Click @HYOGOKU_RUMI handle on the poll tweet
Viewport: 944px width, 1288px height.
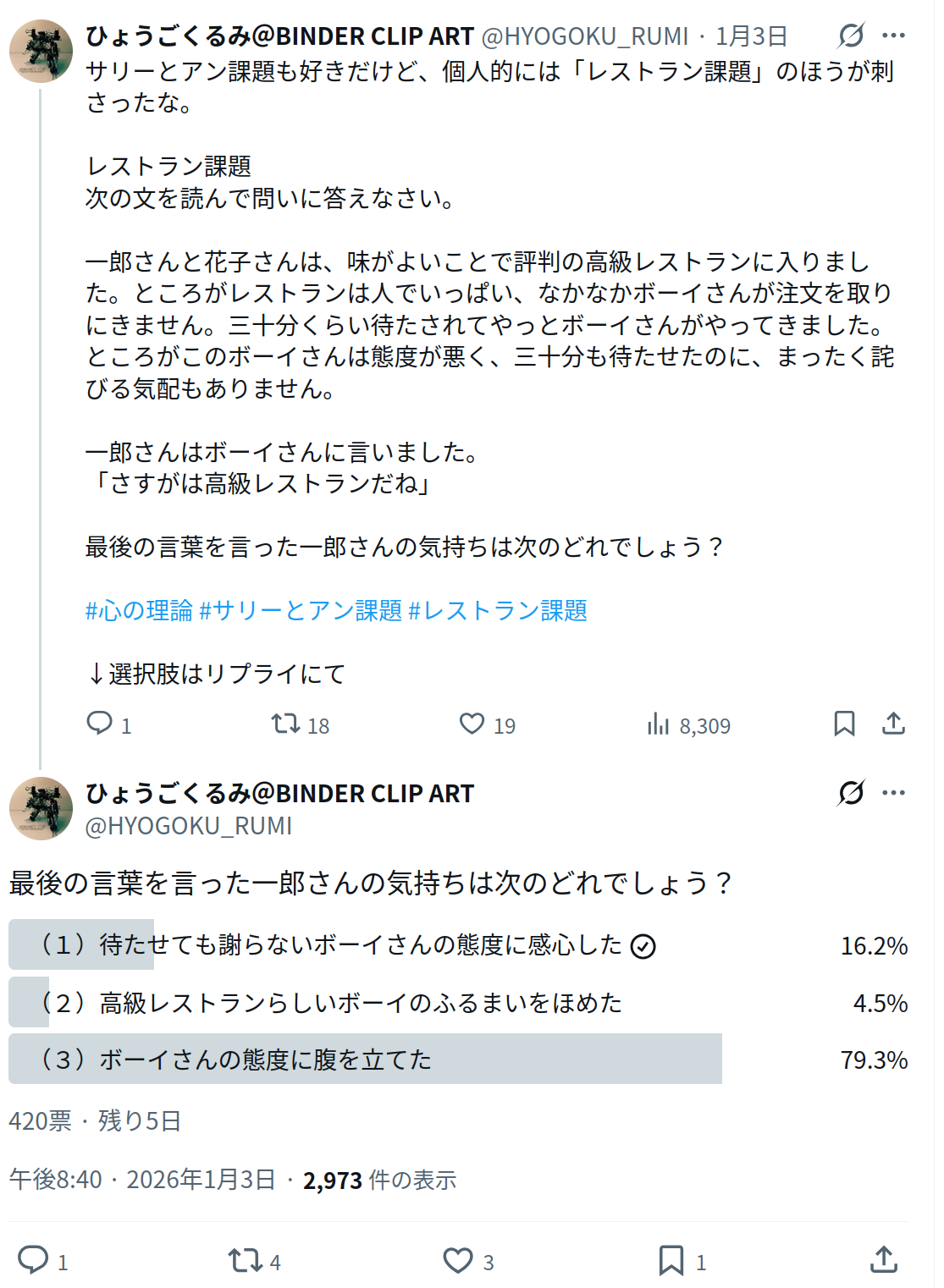(188, 826)
